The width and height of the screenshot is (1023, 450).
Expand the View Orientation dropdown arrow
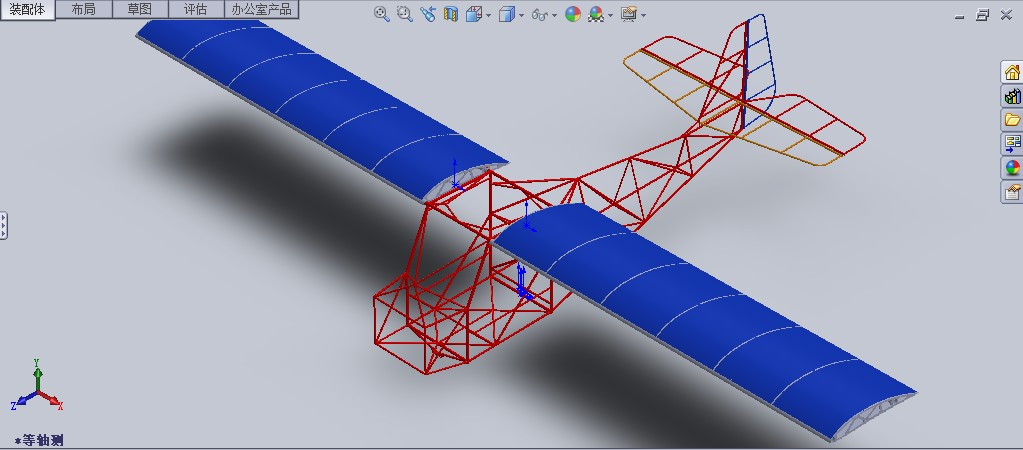pos(488,16)
